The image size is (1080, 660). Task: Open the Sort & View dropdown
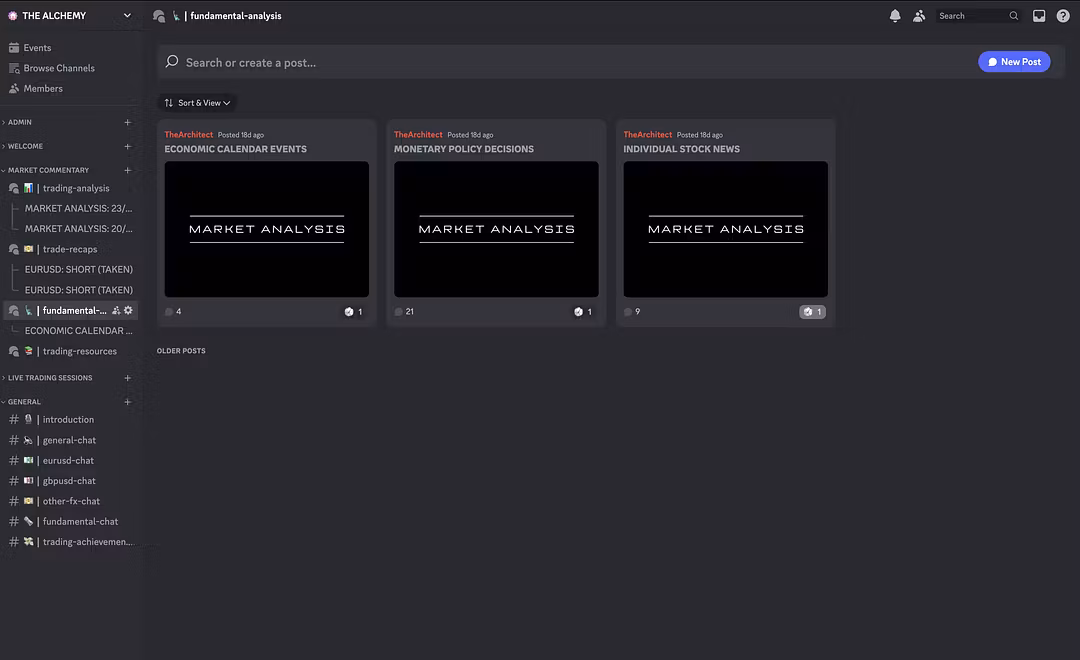click(x=197, y=103)
